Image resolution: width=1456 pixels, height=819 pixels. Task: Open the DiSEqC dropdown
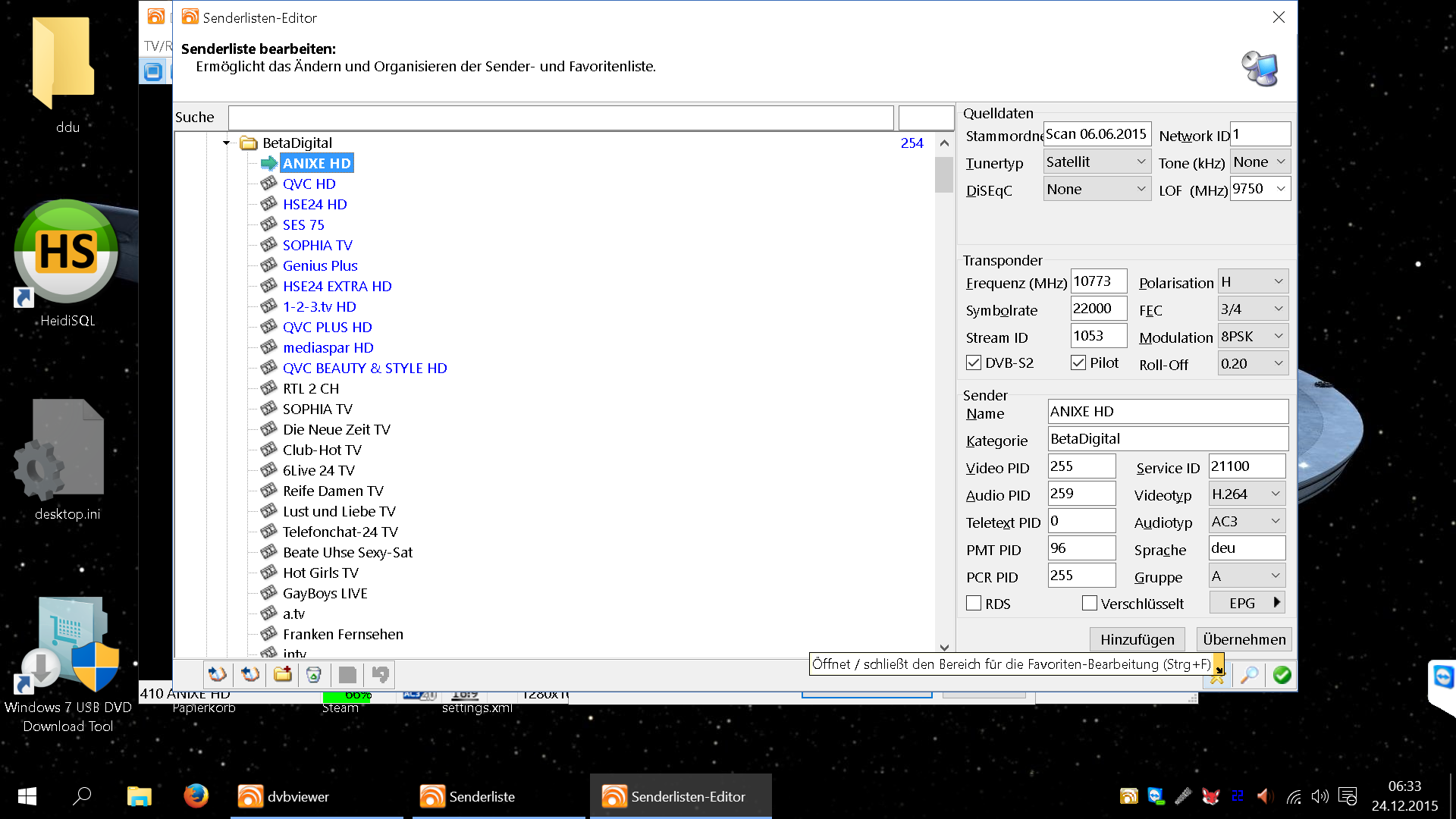pos(1097,189)
